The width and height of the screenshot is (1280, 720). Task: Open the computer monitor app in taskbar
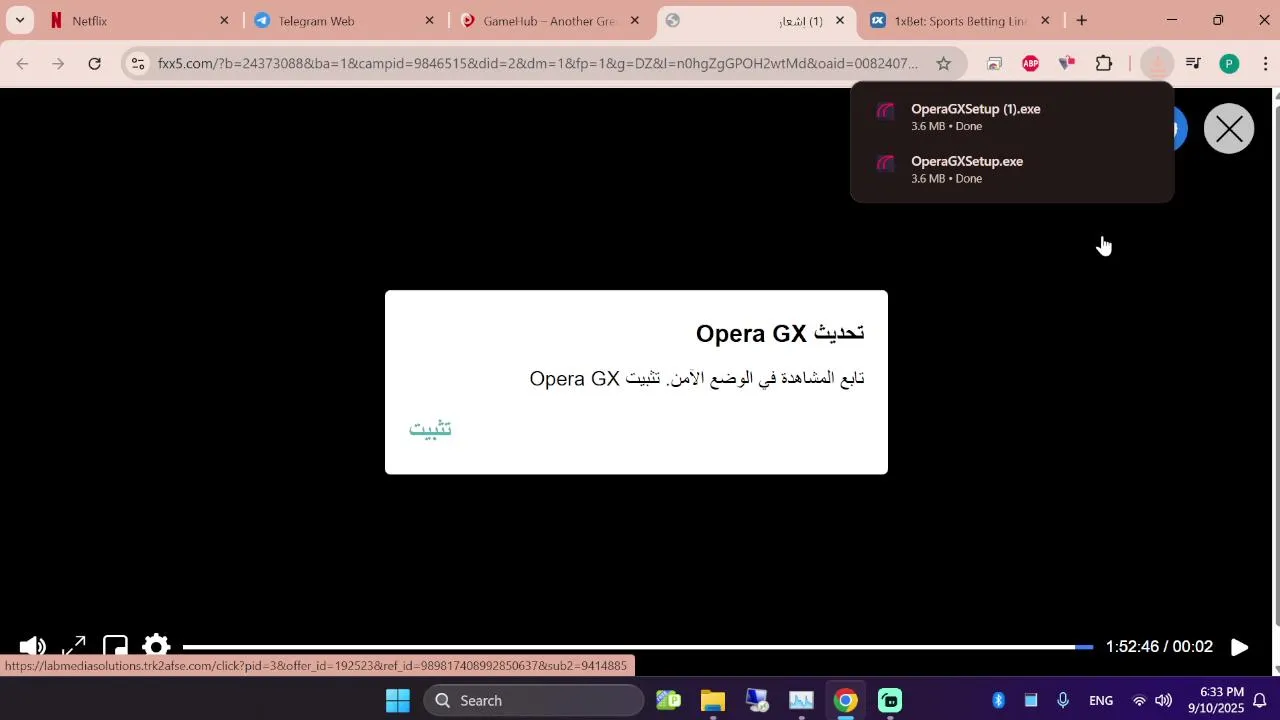[757, 700]
